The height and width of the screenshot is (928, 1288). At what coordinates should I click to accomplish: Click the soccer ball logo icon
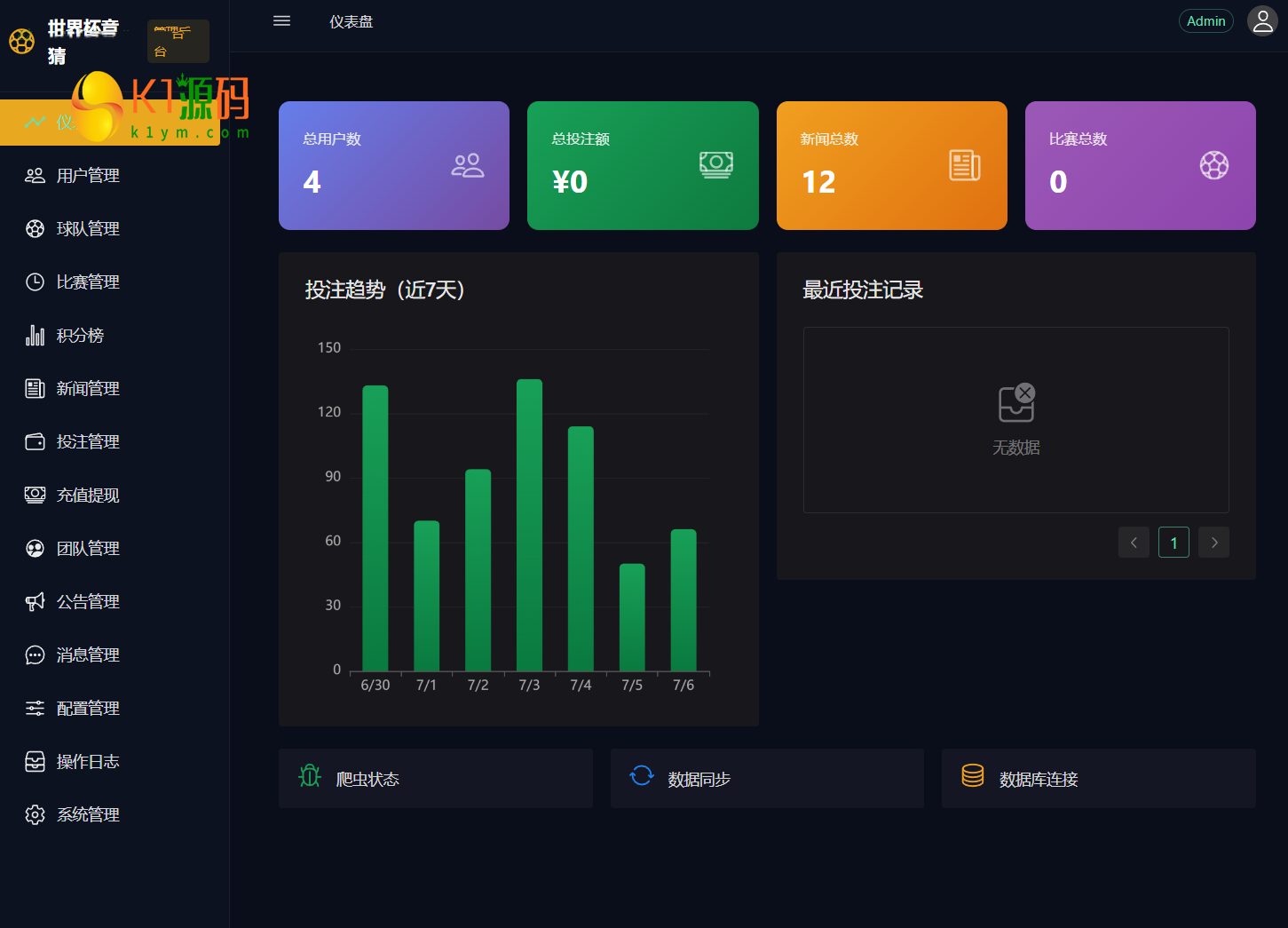[x=21, y=41]
